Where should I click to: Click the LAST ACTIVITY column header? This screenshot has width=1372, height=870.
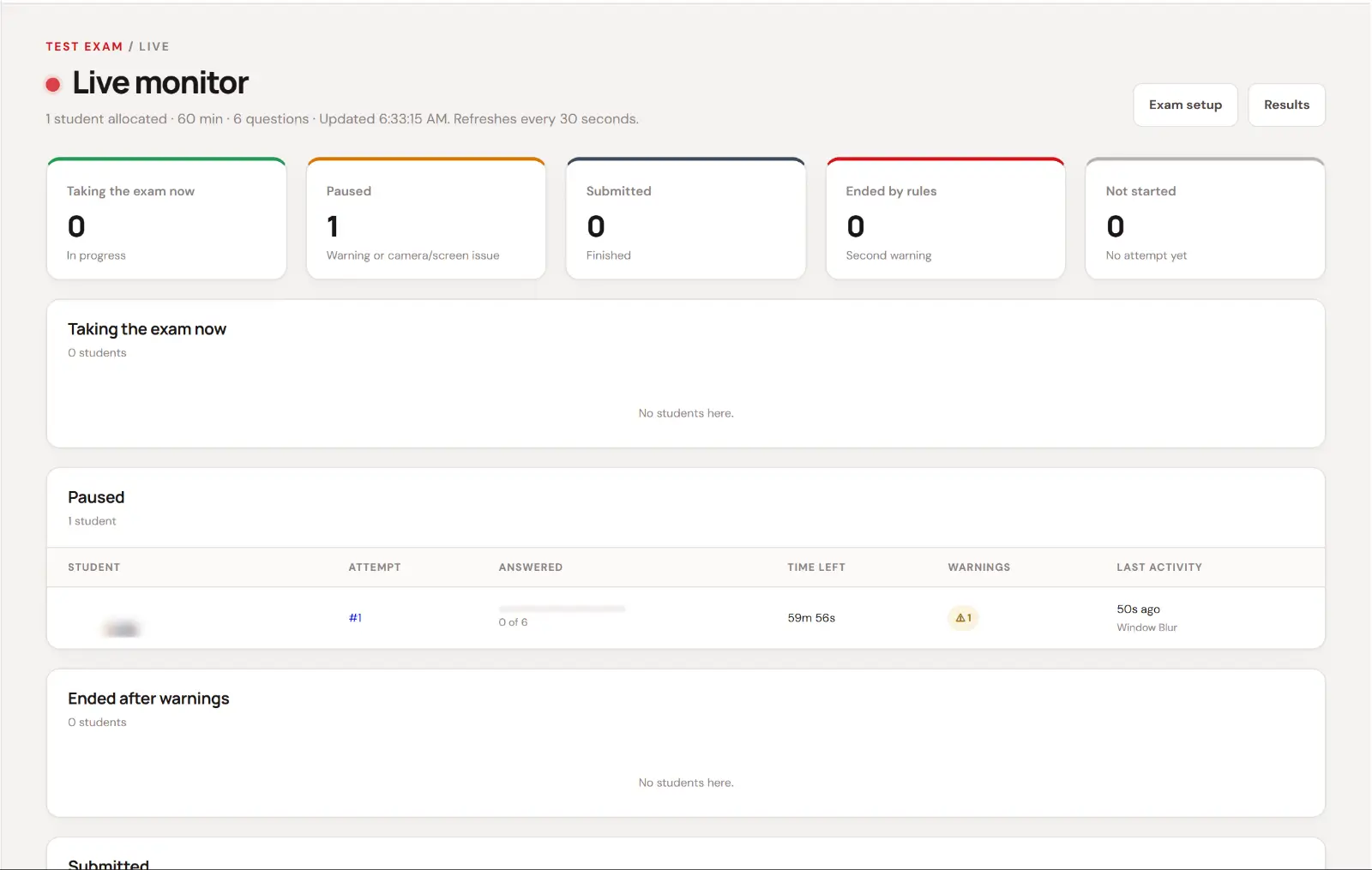(1159, 567)
